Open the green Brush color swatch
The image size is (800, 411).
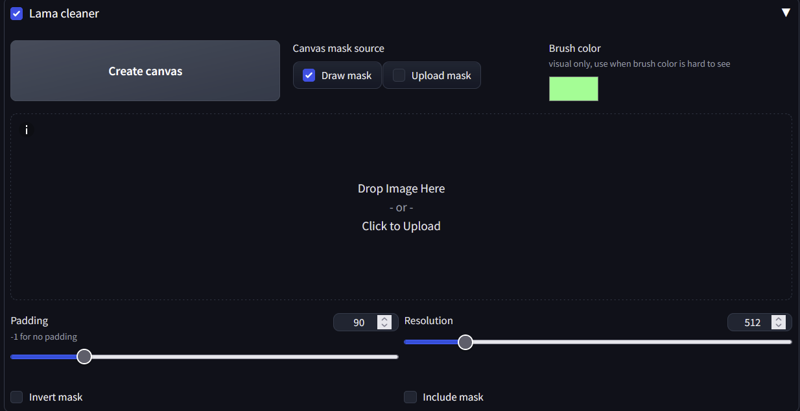coord(573,89)
